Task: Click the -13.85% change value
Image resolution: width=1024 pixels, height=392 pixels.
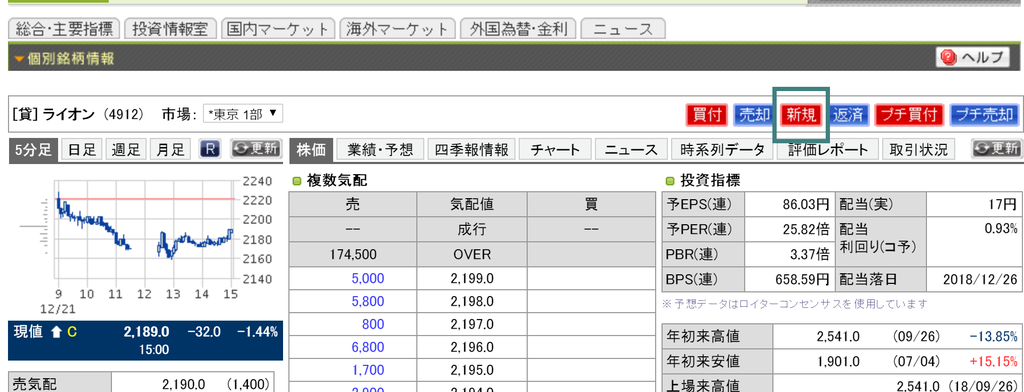Action: pyautogui.click(x=993, y=336)
